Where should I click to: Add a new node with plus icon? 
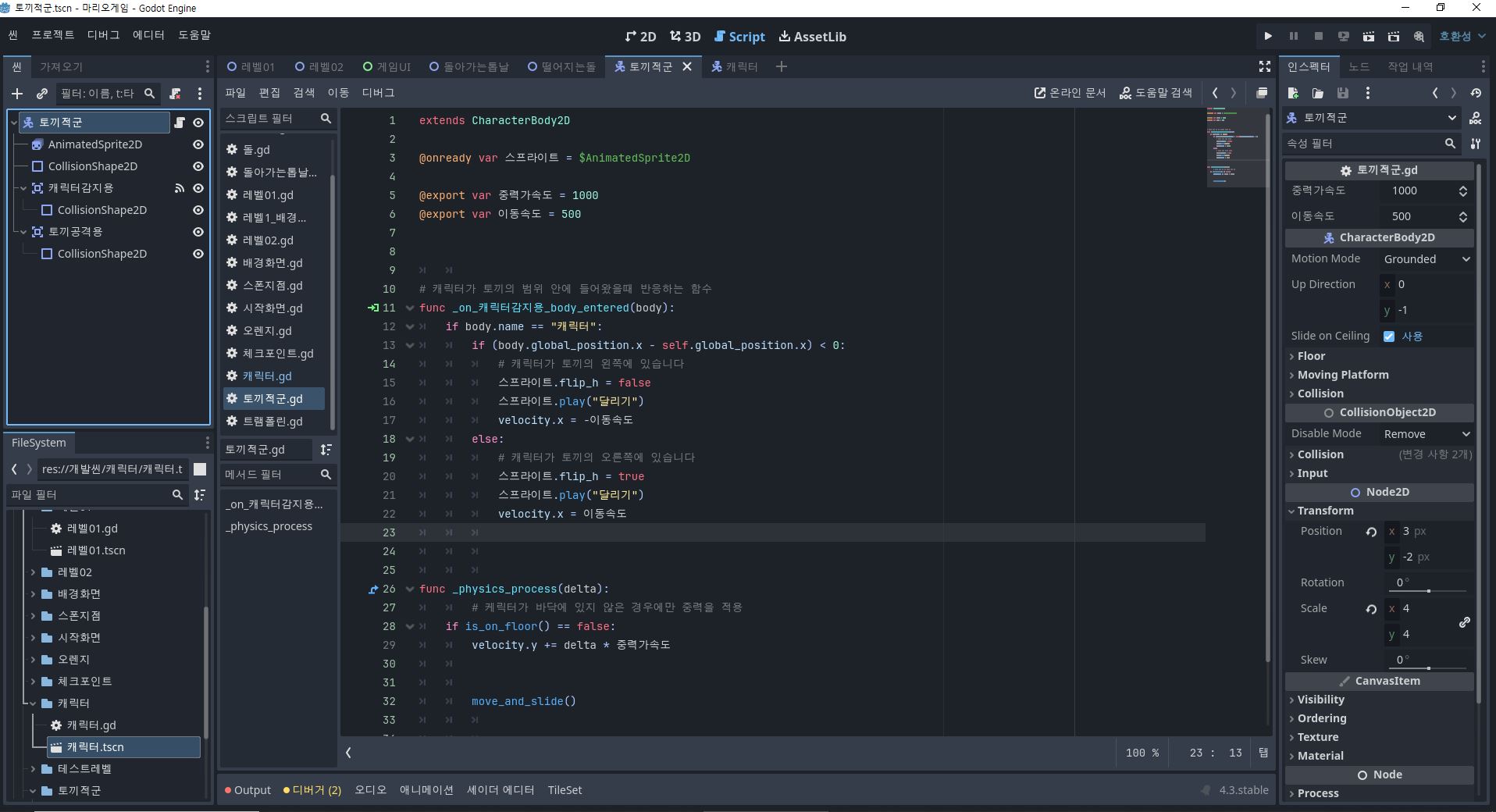(x=17, y=94)
